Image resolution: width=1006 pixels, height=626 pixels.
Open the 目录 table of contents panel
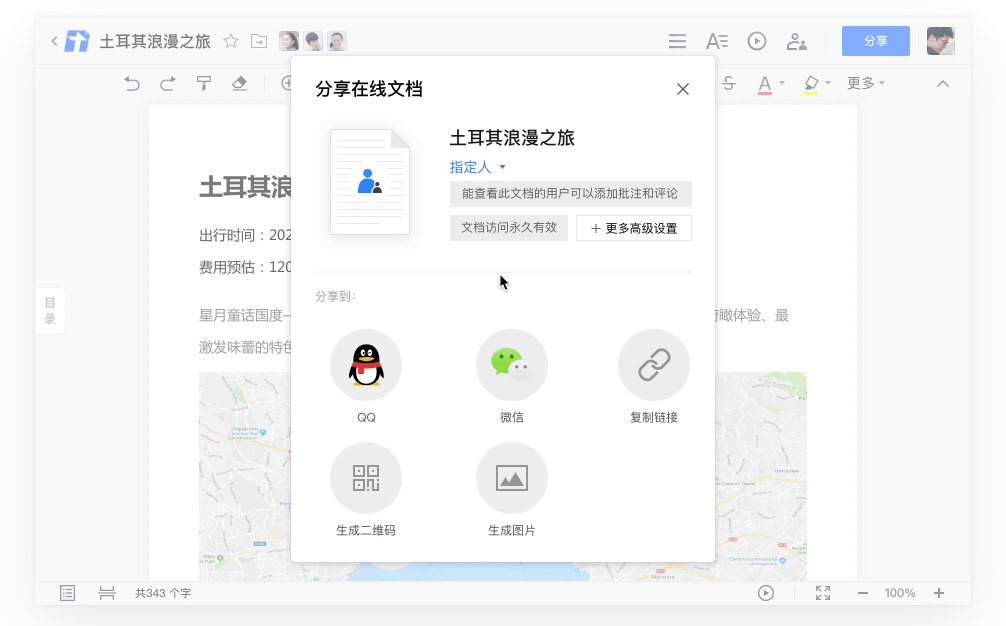tap(49, 311)
